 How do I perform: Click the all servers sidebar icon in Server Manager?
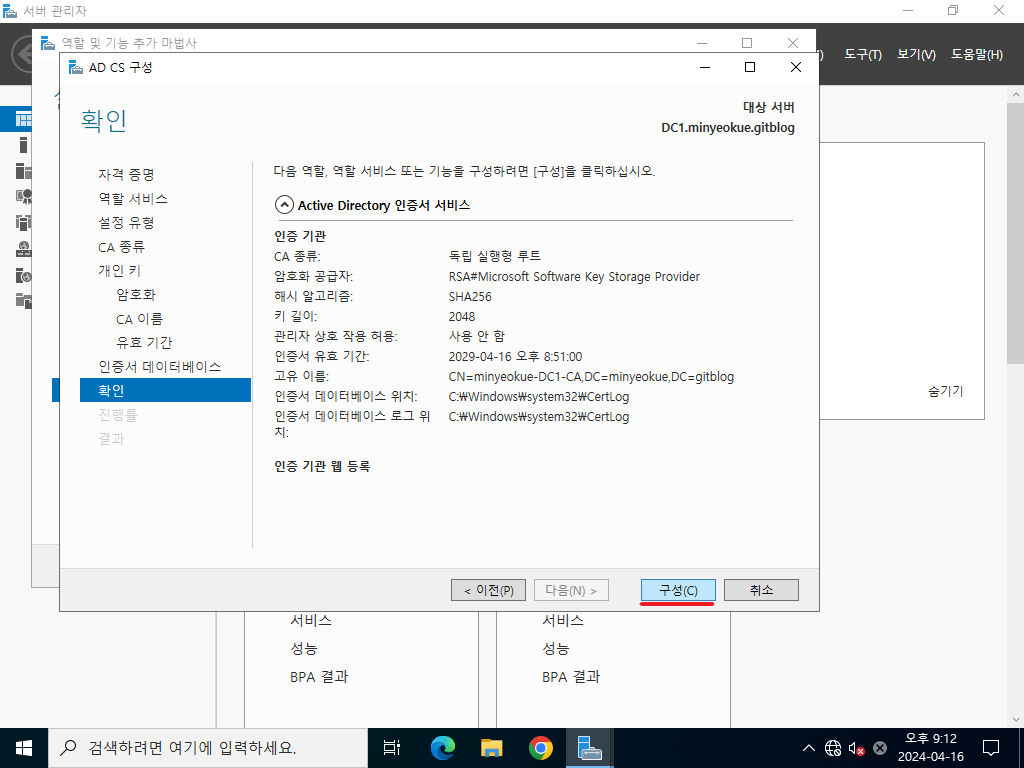coord(24,171)
